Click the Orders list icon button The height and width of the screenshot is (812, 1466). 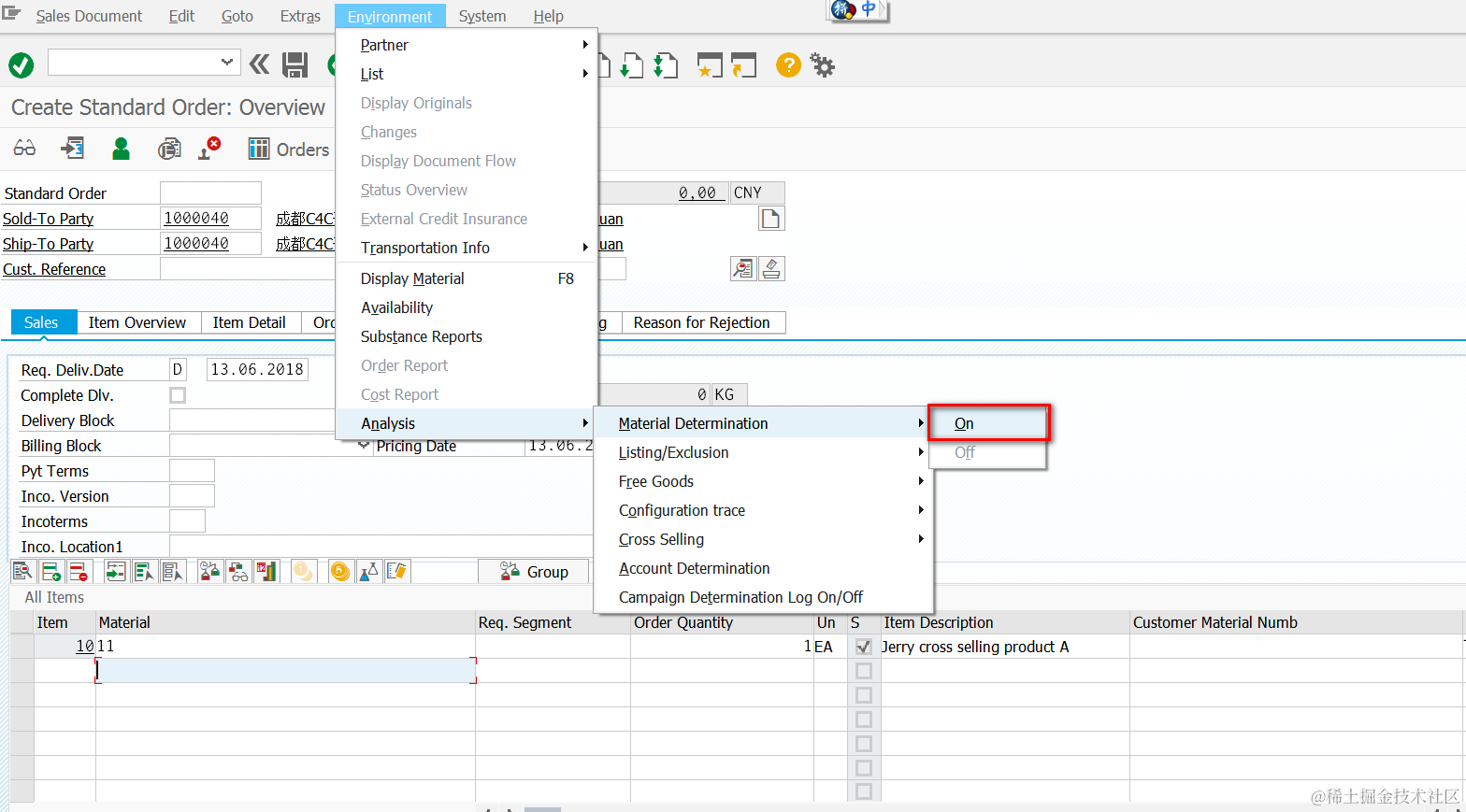(x=289, y=150)
